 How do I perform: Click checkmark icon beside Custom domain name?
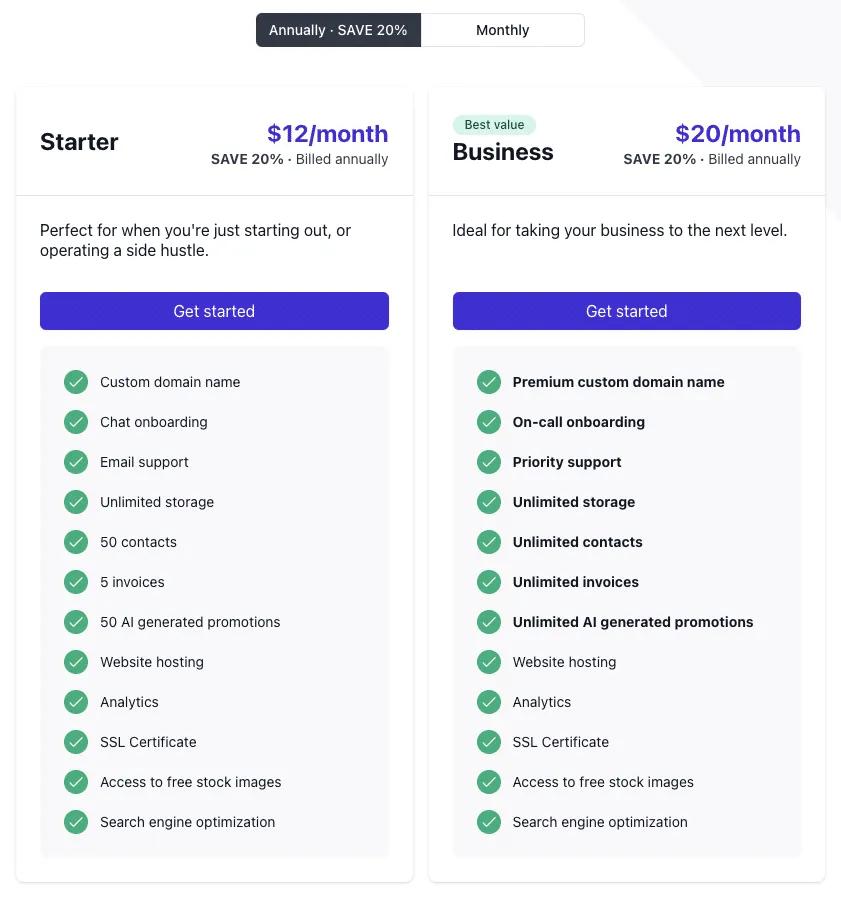point(76,382)
